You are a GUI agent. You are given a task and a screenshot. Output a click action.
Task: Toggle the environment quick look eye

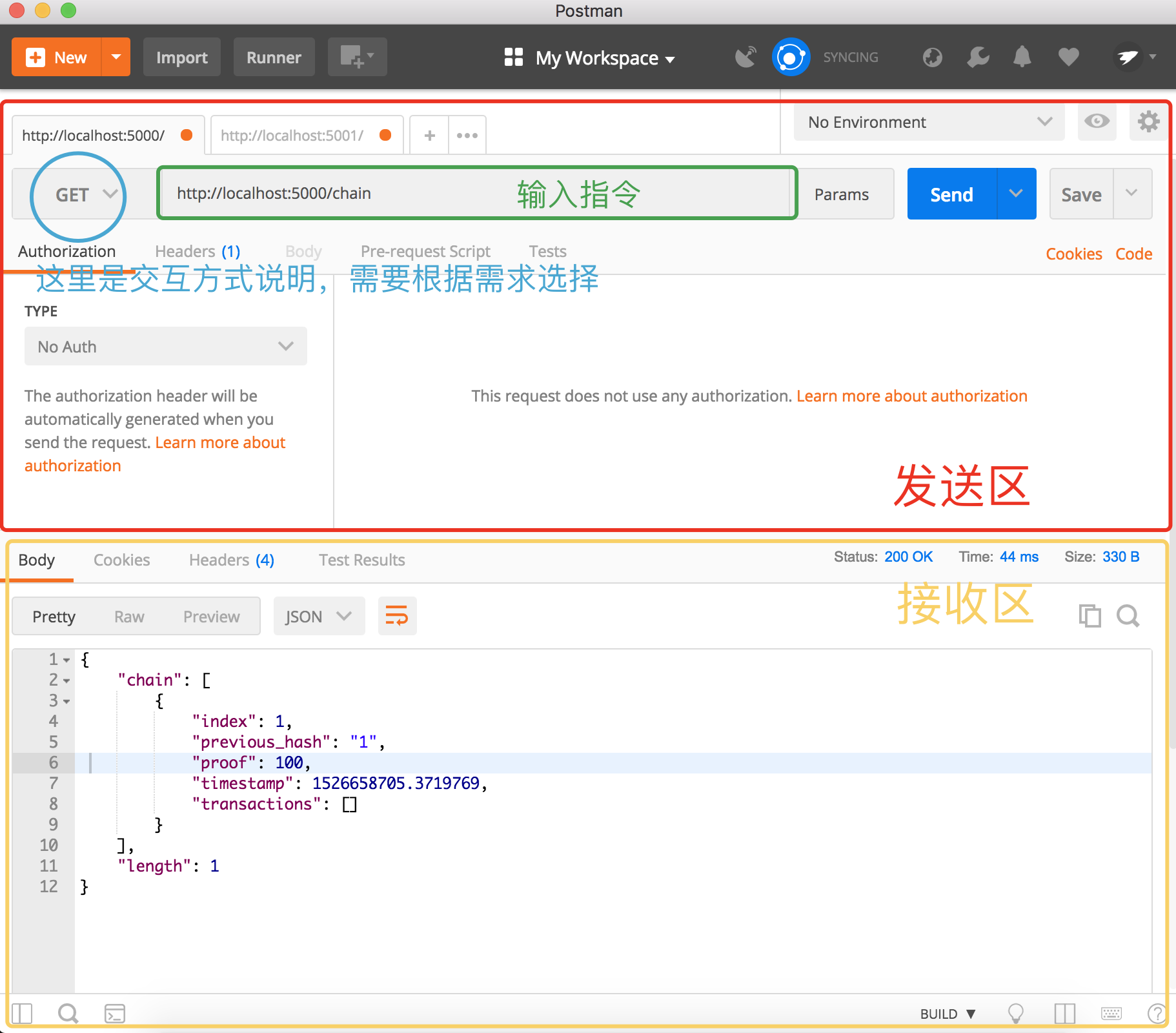pyautogui.click(x=1097, y=121)
